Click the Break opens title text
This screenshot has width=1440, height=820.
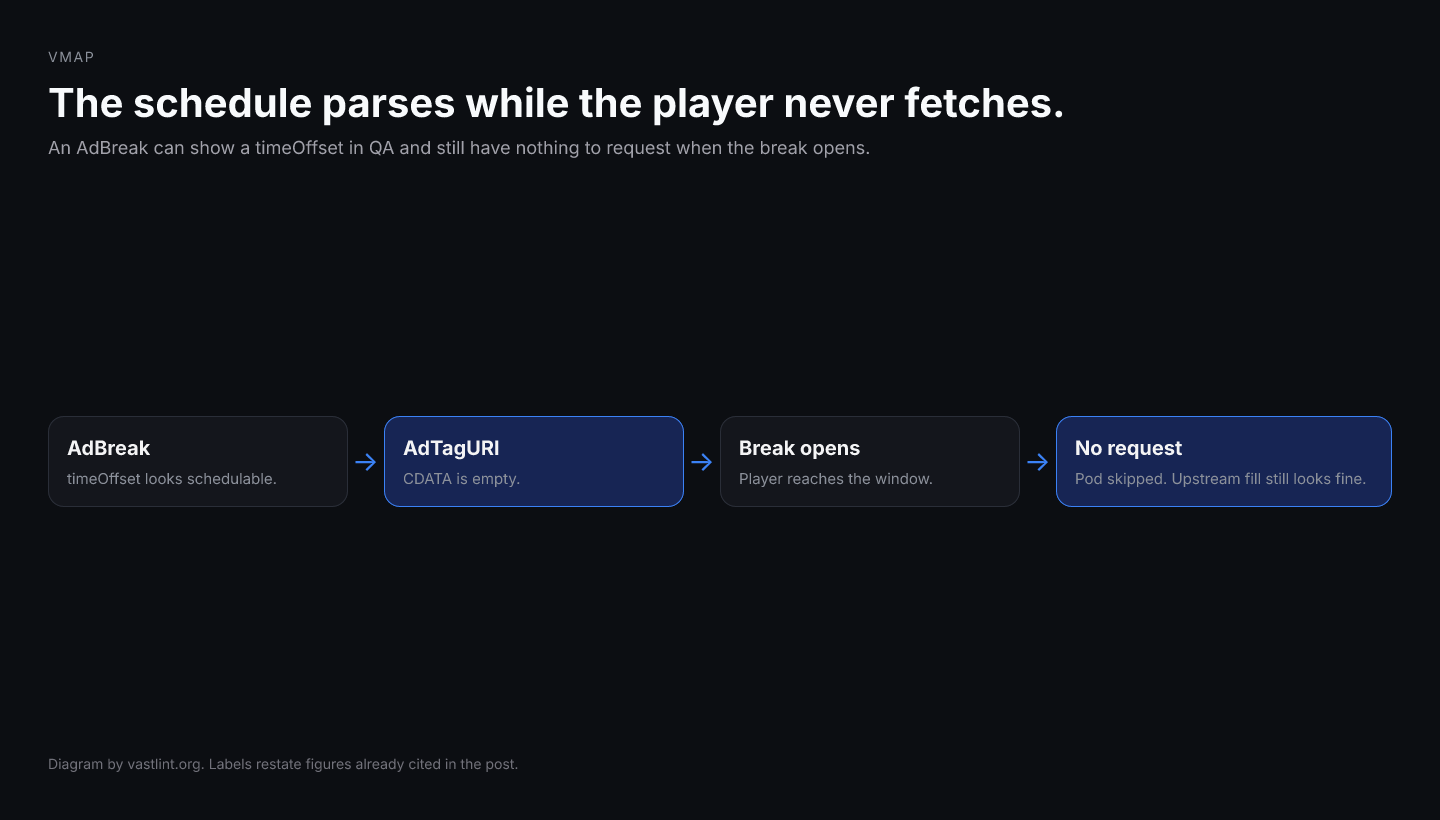[x=799, y=448]
